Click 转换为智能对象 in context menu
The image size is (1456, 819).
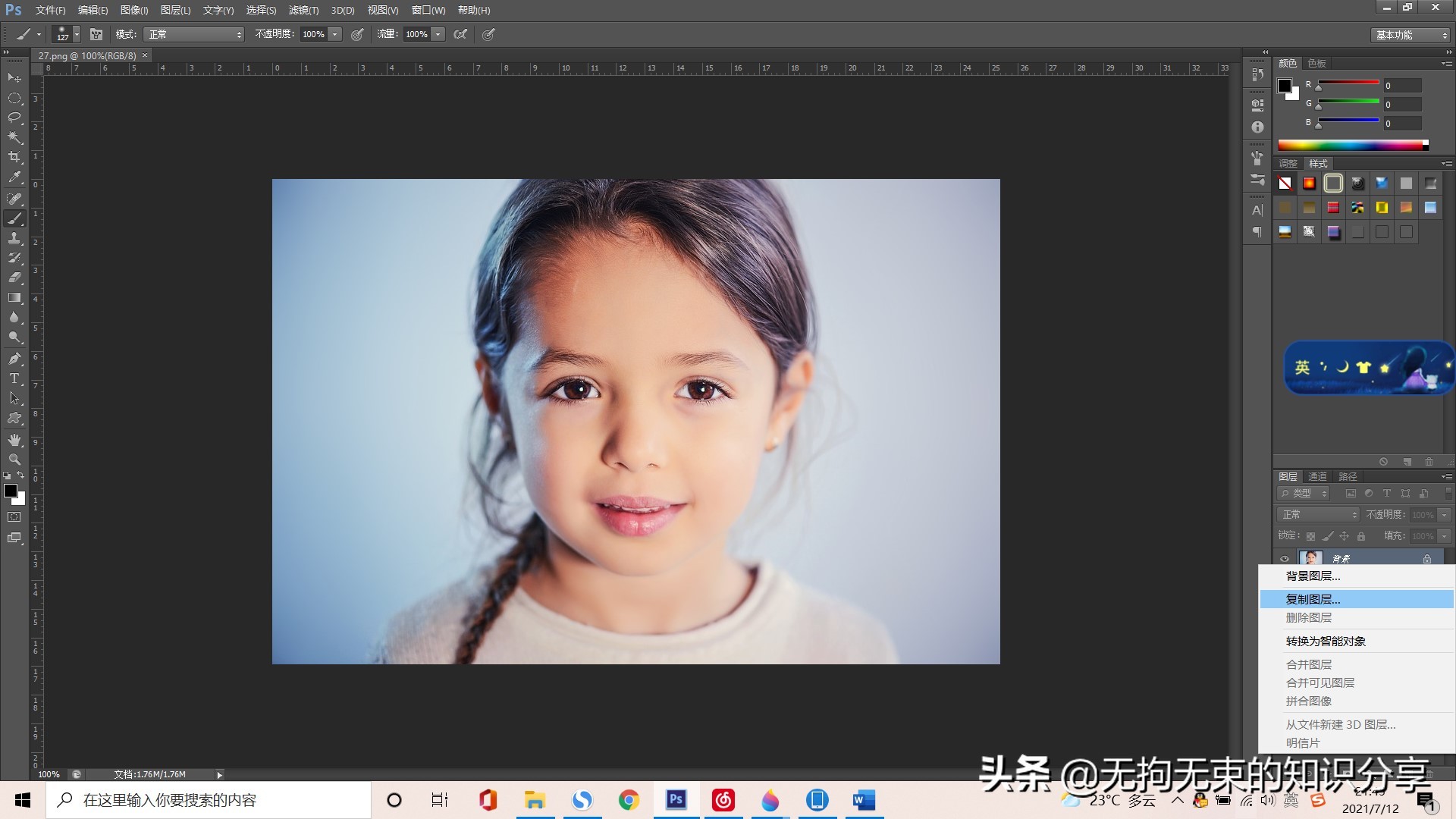pyautogui.click(x=1325, y=641)
